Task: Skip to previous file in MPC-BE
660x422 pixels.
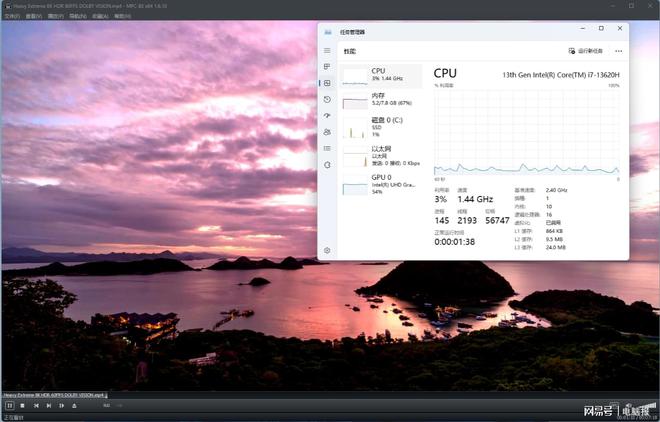Action: pyautogui.click(x=36, y=406)
